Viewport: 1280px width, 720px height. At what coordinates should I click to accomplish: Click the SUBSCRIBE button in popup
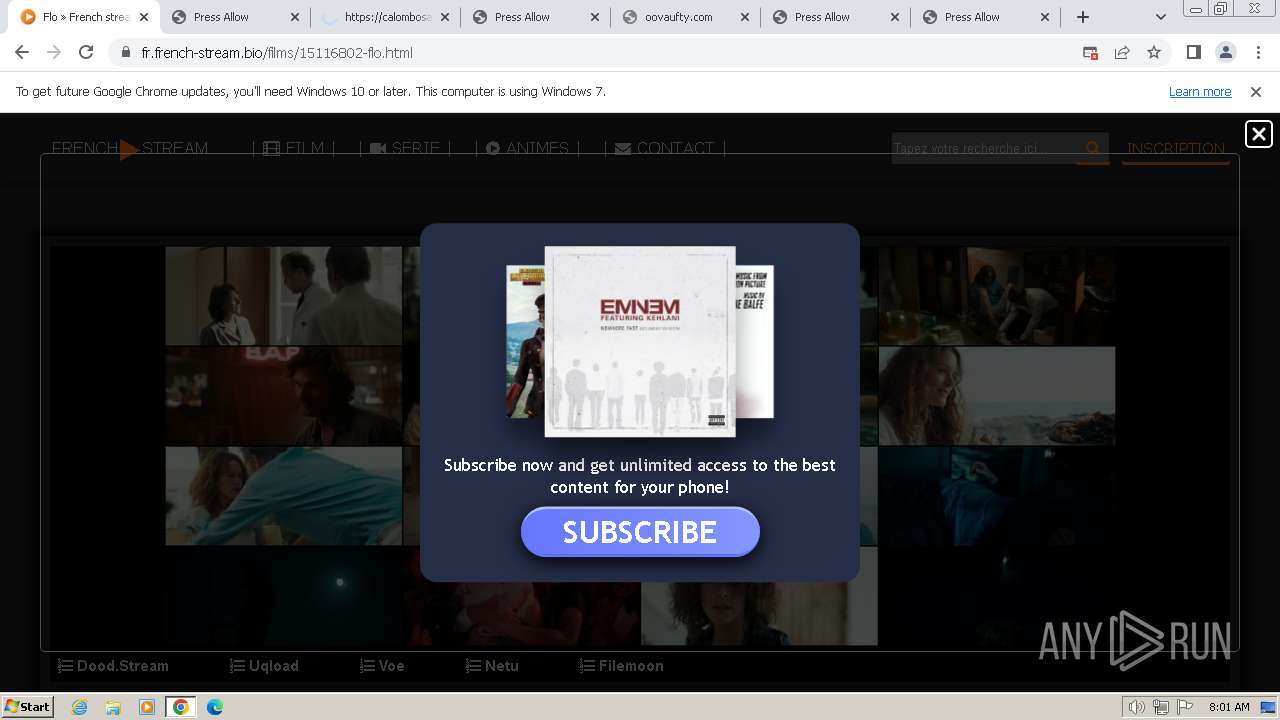pyautogui.click(x=640, y=532)
